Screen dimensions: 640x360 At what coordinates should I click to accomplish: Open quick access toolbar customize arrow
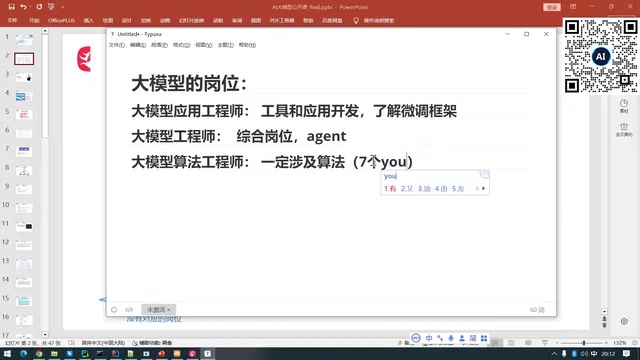click(63, 7)
